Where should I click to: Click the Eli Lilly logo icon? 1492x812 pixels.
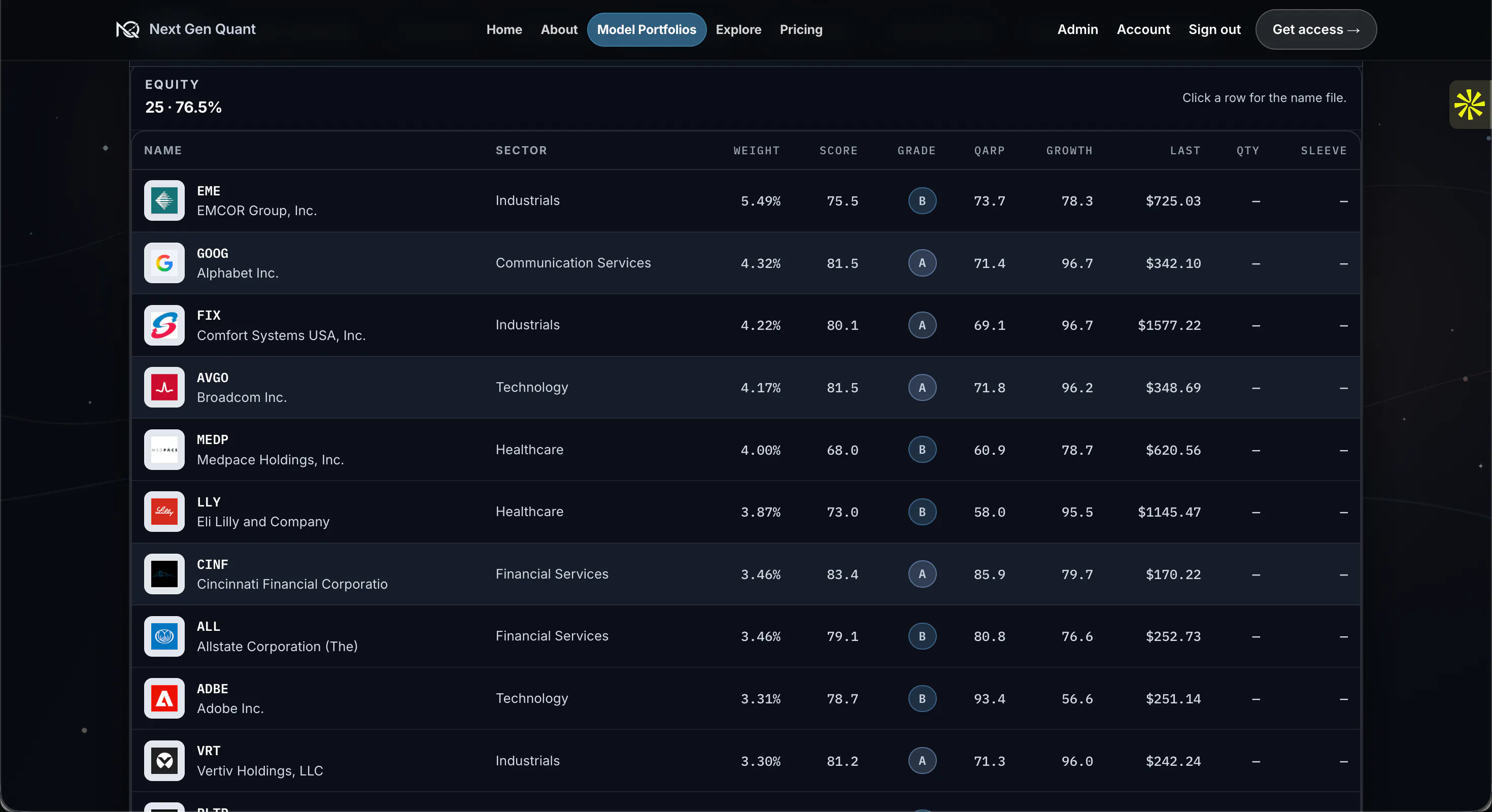coord(164,512)
